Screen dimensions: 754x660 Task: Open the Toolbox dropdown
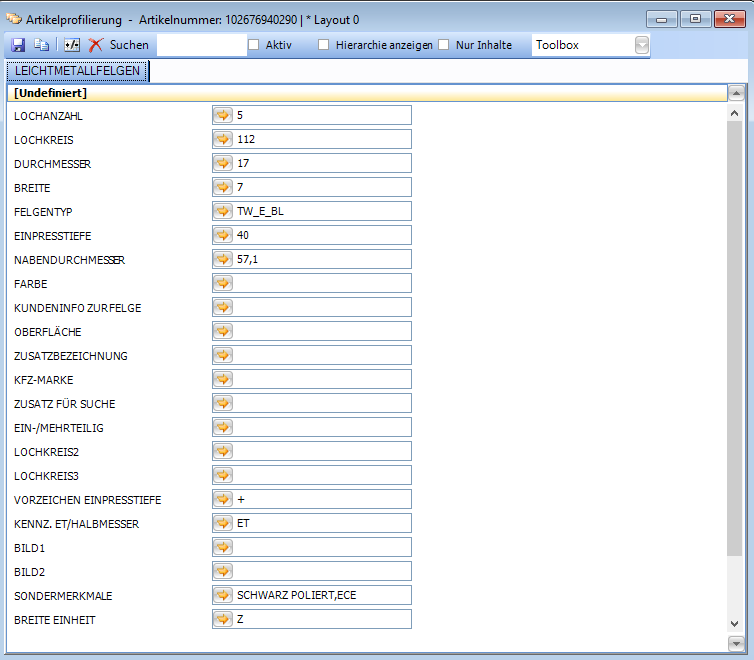pos(641,45)
